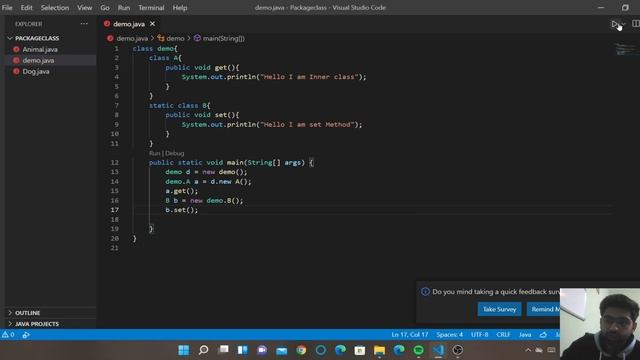The width and height of the screenshot is (640, 360).
Task: Open the Cortana circle icon in taskbar
Action: 321,350
